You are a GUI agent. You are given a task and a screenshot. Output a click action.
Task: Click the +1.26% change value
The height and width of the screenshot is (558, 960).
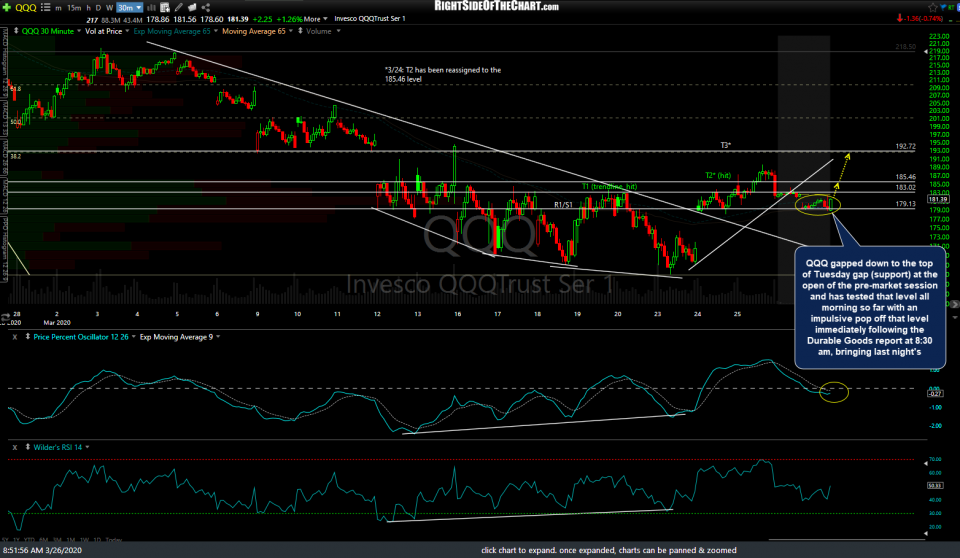pos(289,19)
